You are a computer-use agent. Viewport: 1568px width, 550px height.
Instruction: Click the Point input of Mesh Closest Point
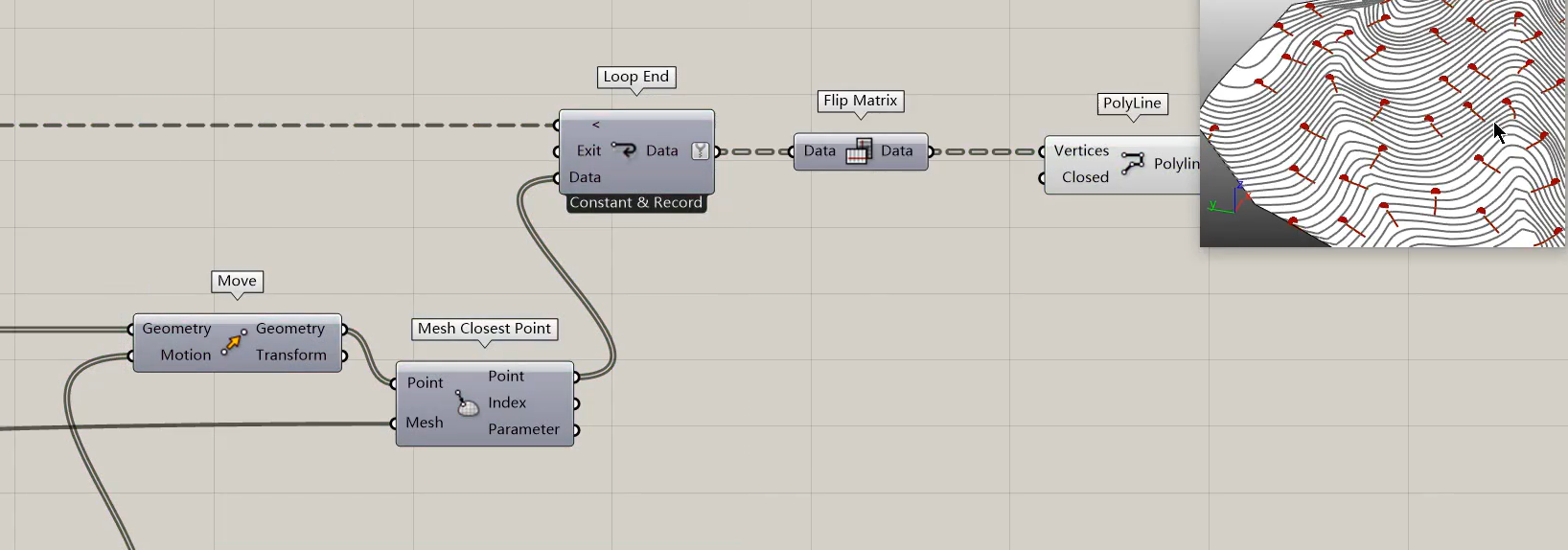[425, 383]
